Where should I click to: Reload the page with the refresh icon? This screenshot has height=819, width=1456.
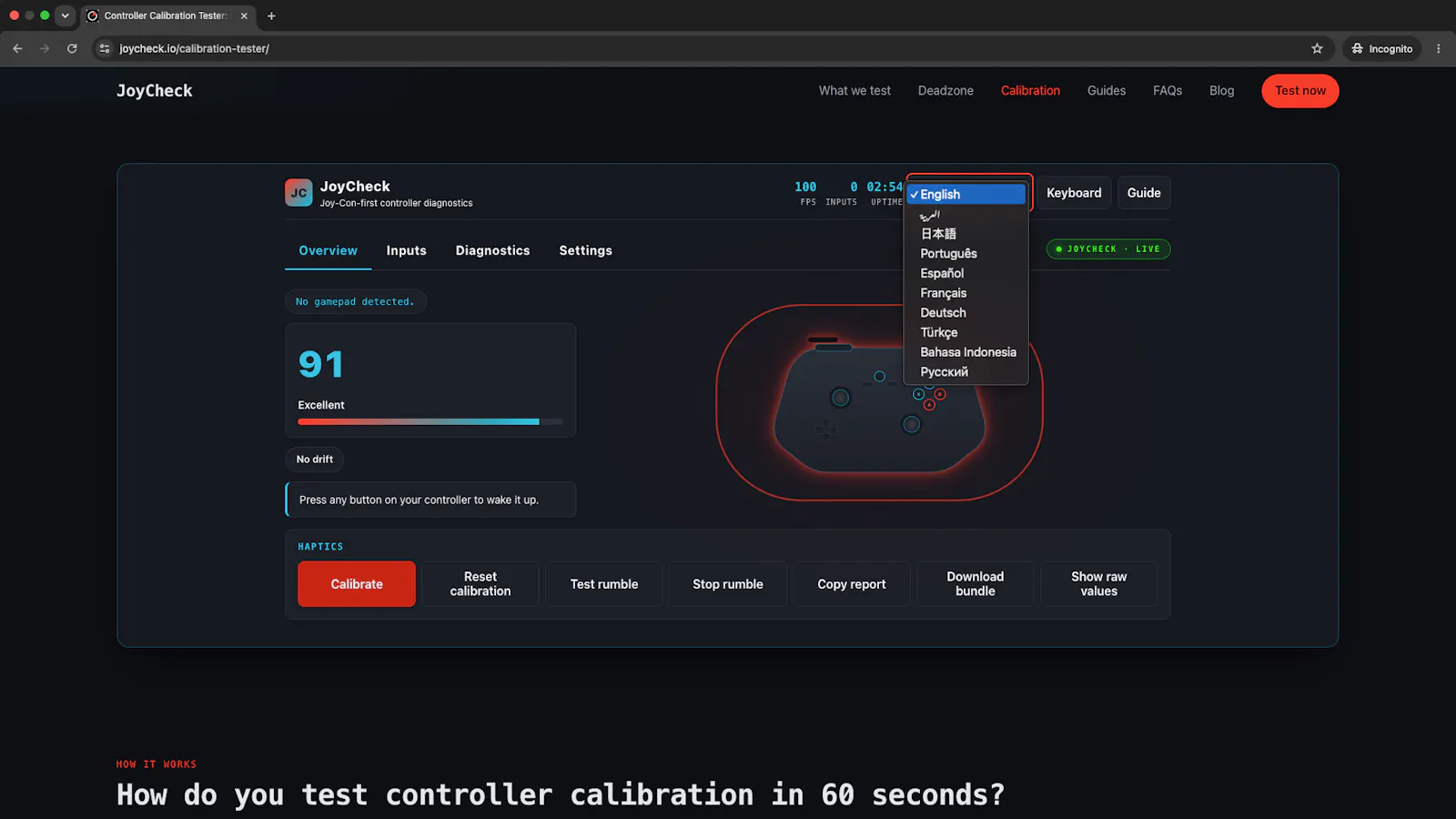(x=72, y=48)
